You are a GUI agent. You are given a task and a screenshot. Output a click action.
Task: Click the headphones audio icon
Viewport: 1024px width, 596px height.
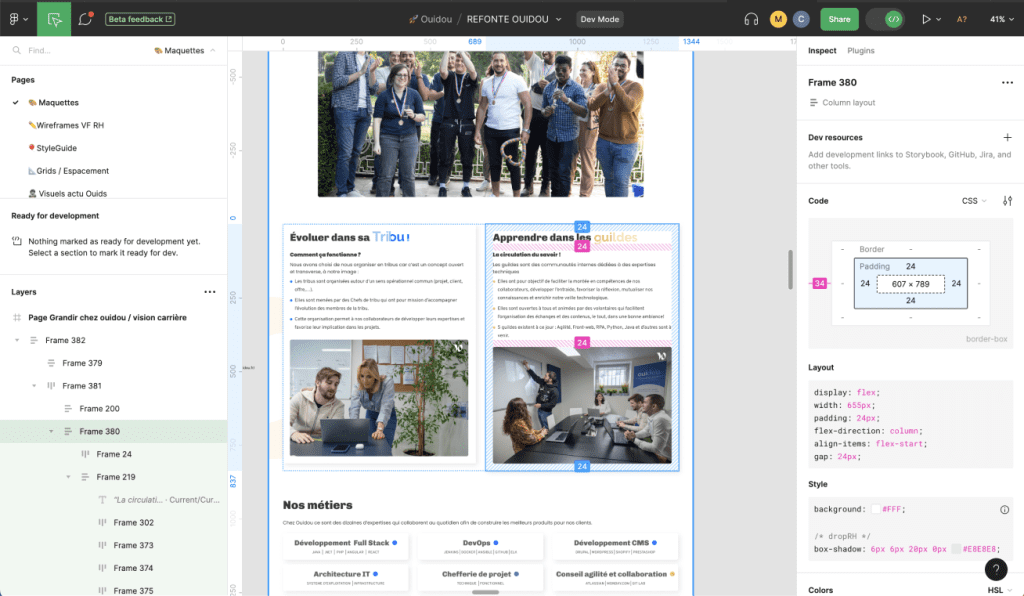(751, 19)
